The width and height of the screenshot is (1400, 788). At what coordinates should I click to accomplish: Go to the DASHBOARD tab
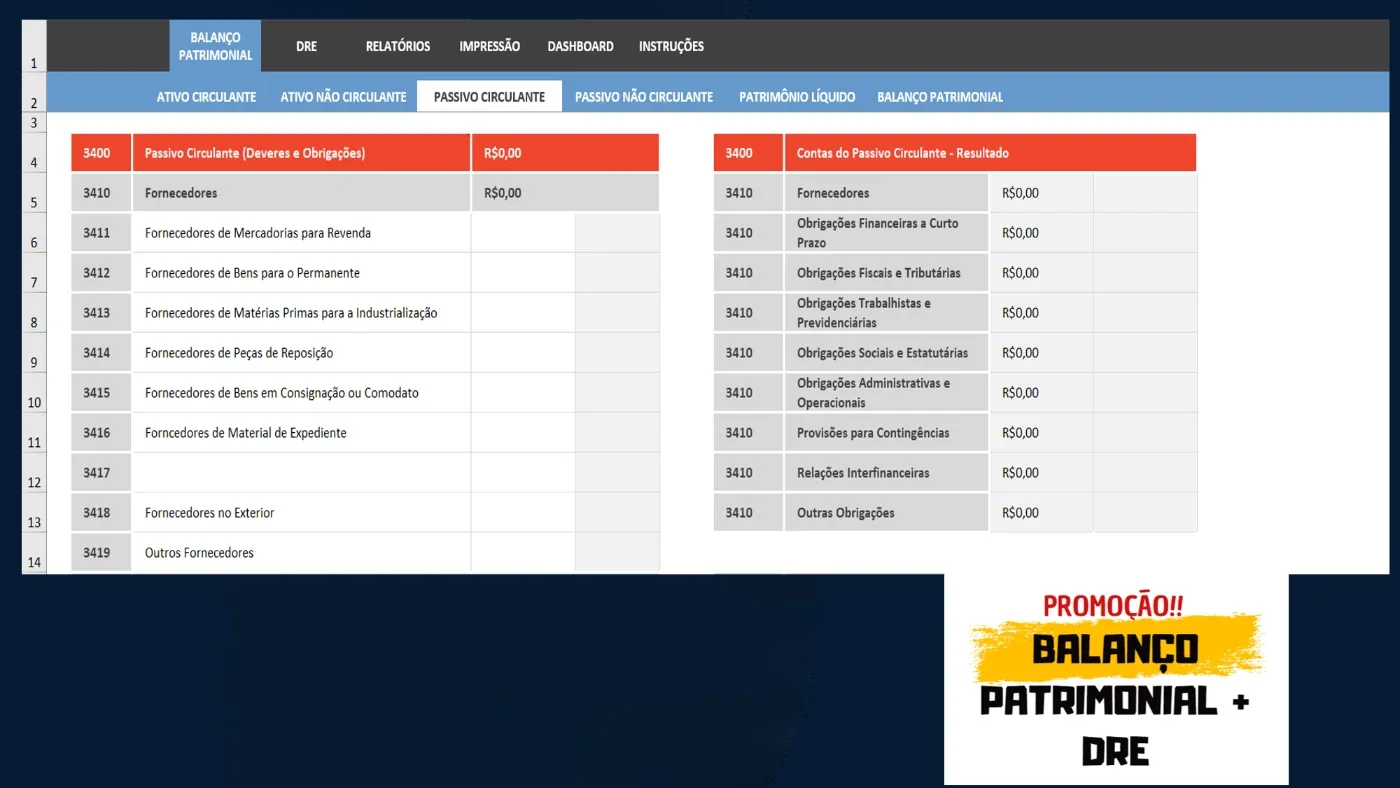coord(580,46)
